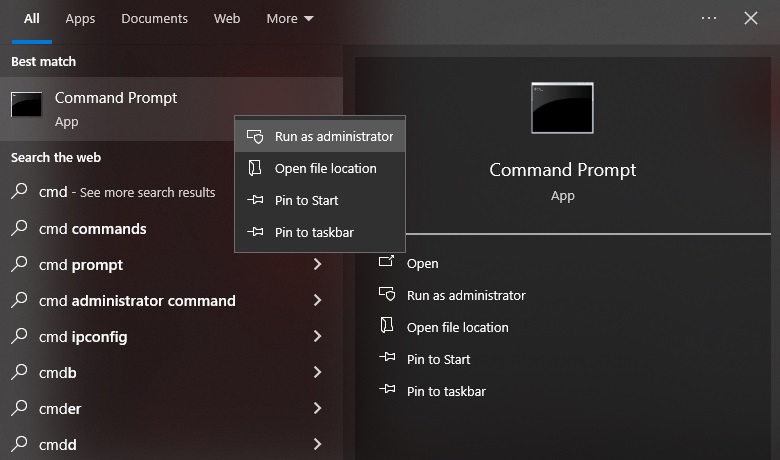Close the search panel with X

[751, 18]
